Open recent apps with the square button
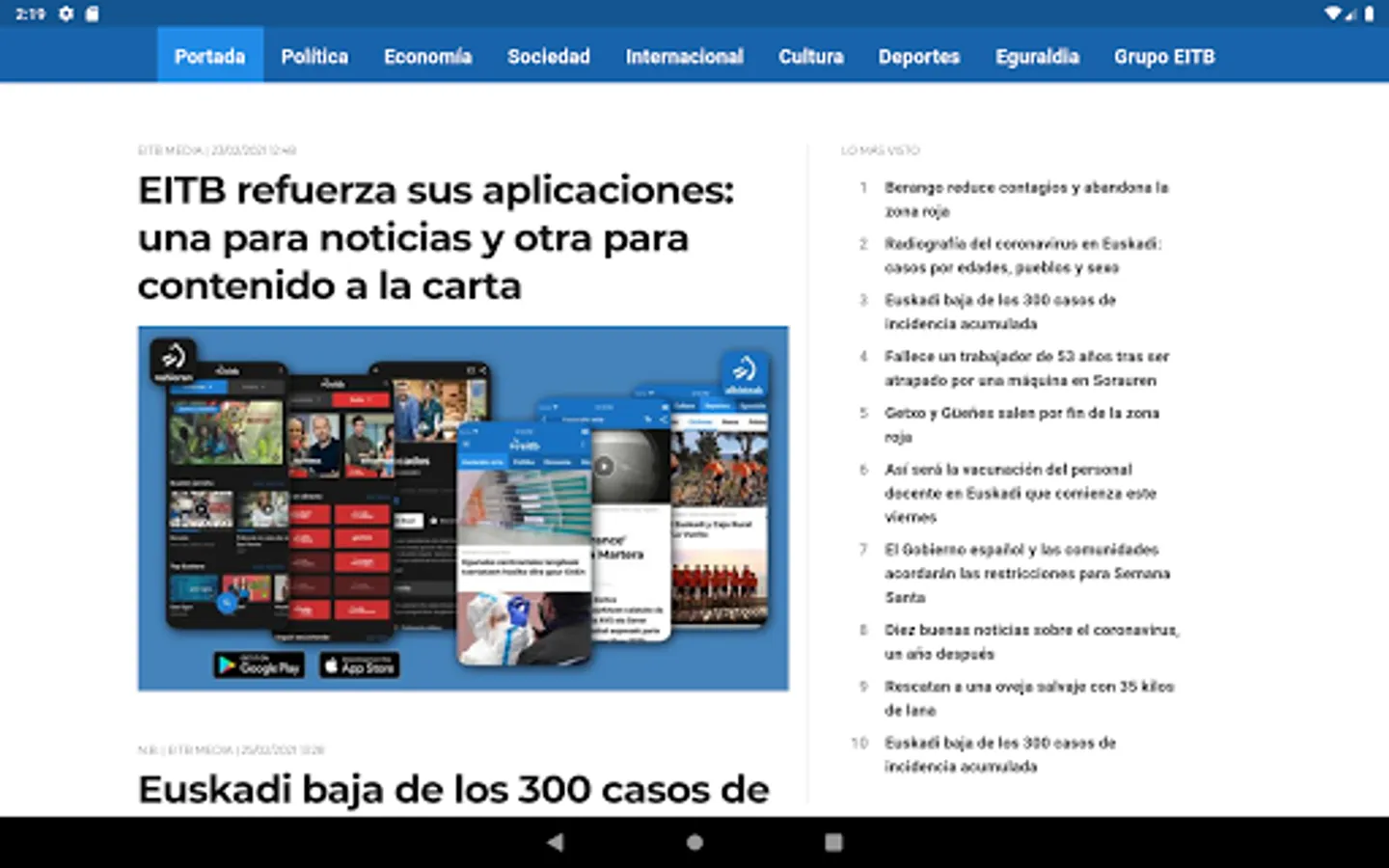The image size is (1389, 868). click(833, 842)
